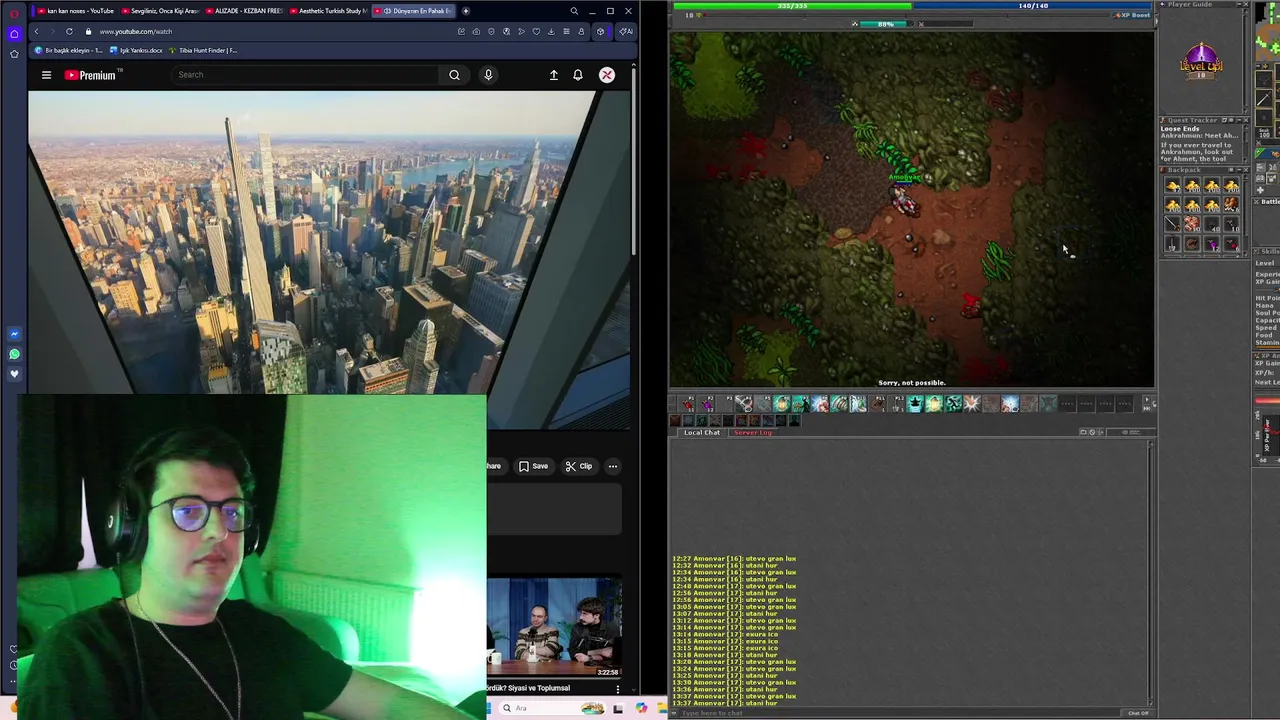This screenshot has height=720, width=1280.
Task: Click the browser tab search magnifier
Action: coord(574,11)
